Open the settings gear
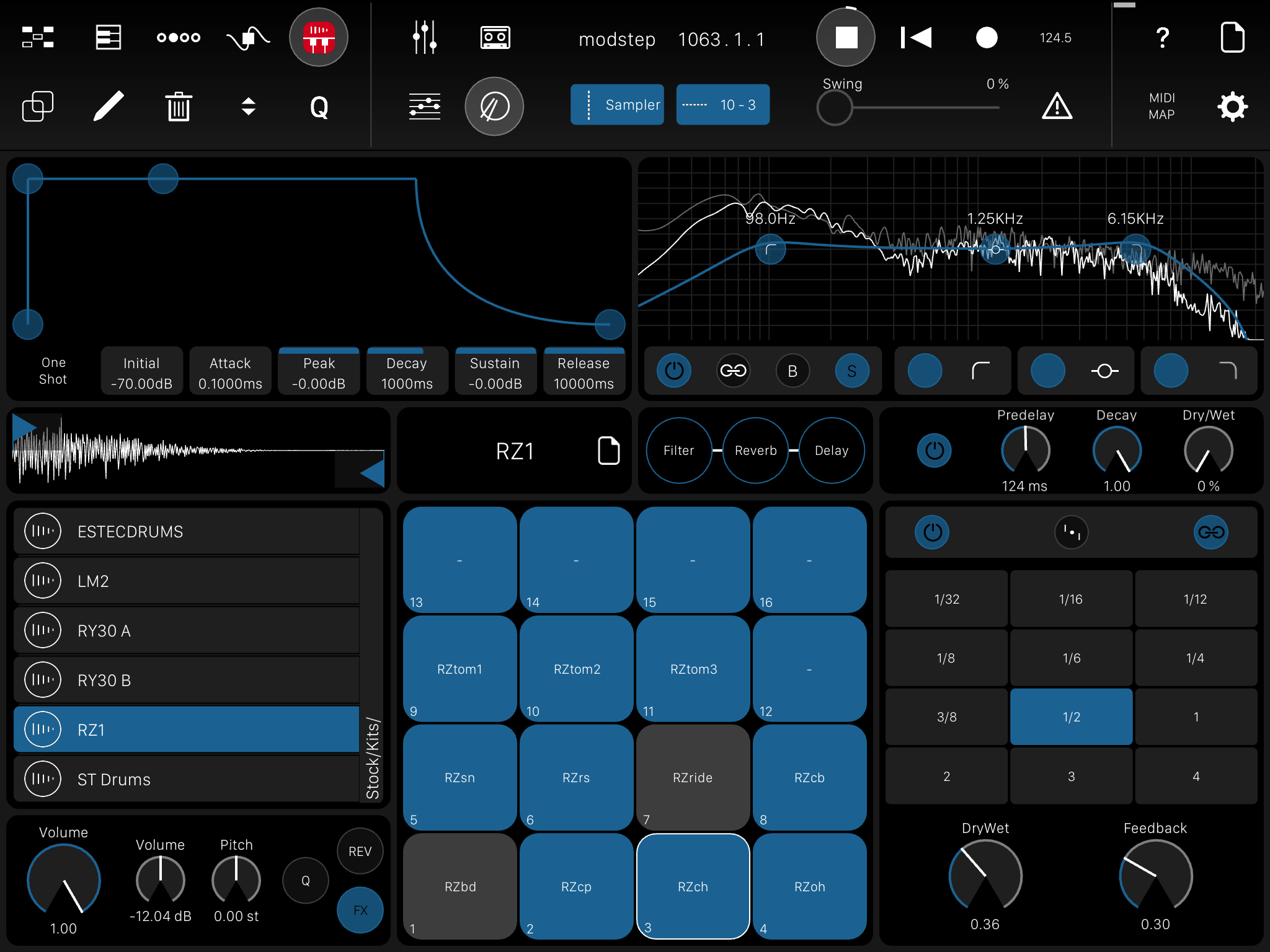The height and width of the screenshot is (952, 1270). point(1233,107)
